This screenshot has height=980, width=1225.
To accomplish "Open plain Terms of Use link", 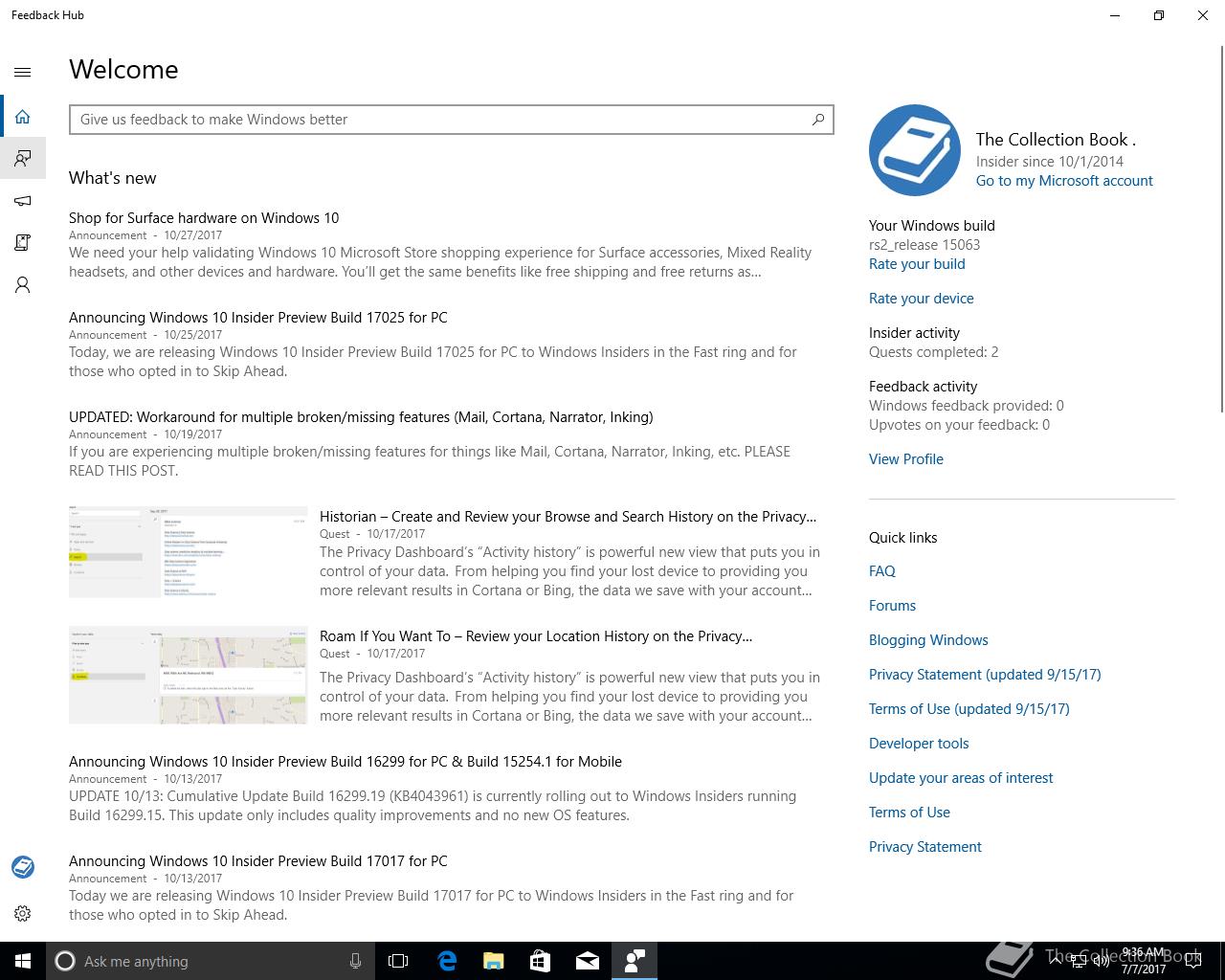I will point(909,813).
